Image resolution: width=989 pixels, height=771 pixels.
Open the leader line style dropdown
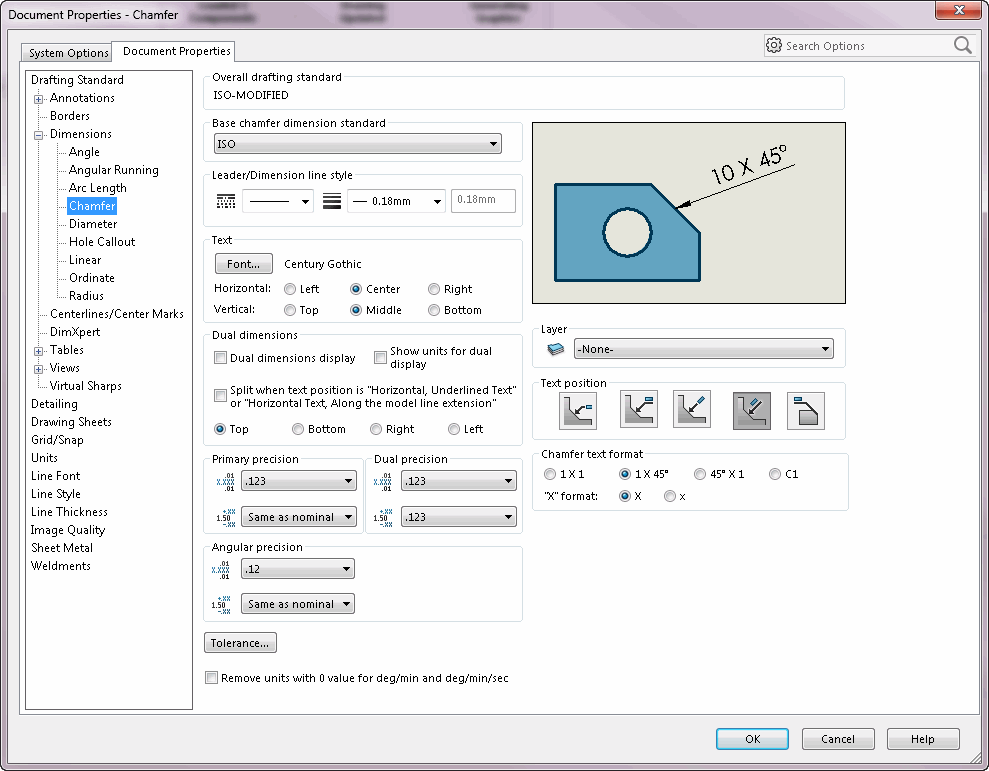278,201
